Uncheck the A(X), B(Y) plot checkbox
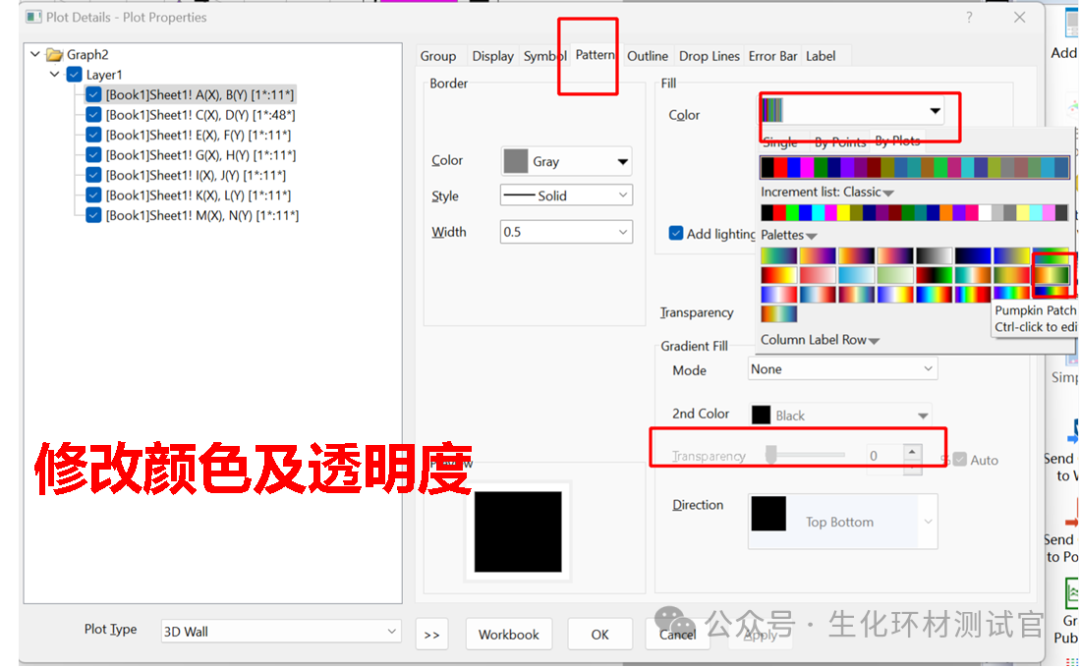Screen dimensions: 1080x667 click(94, 94)
